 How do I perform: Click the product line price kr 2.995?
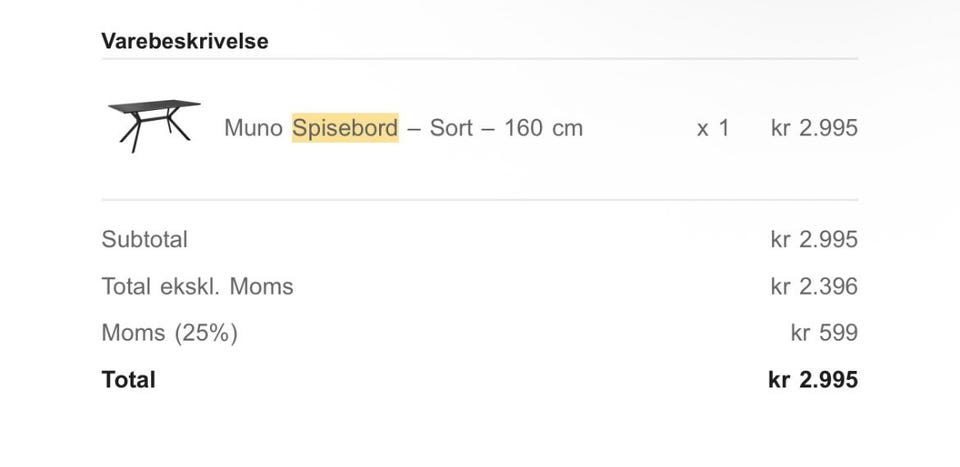click(814, 128)
